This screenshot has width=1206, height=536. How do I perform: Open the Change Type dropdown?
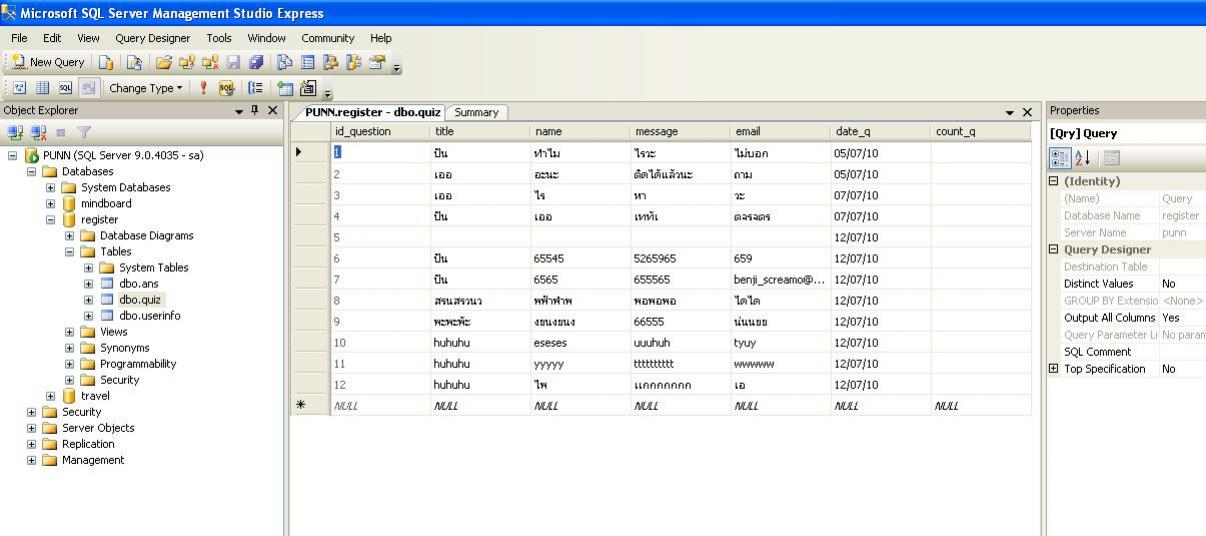pos(146,87)
